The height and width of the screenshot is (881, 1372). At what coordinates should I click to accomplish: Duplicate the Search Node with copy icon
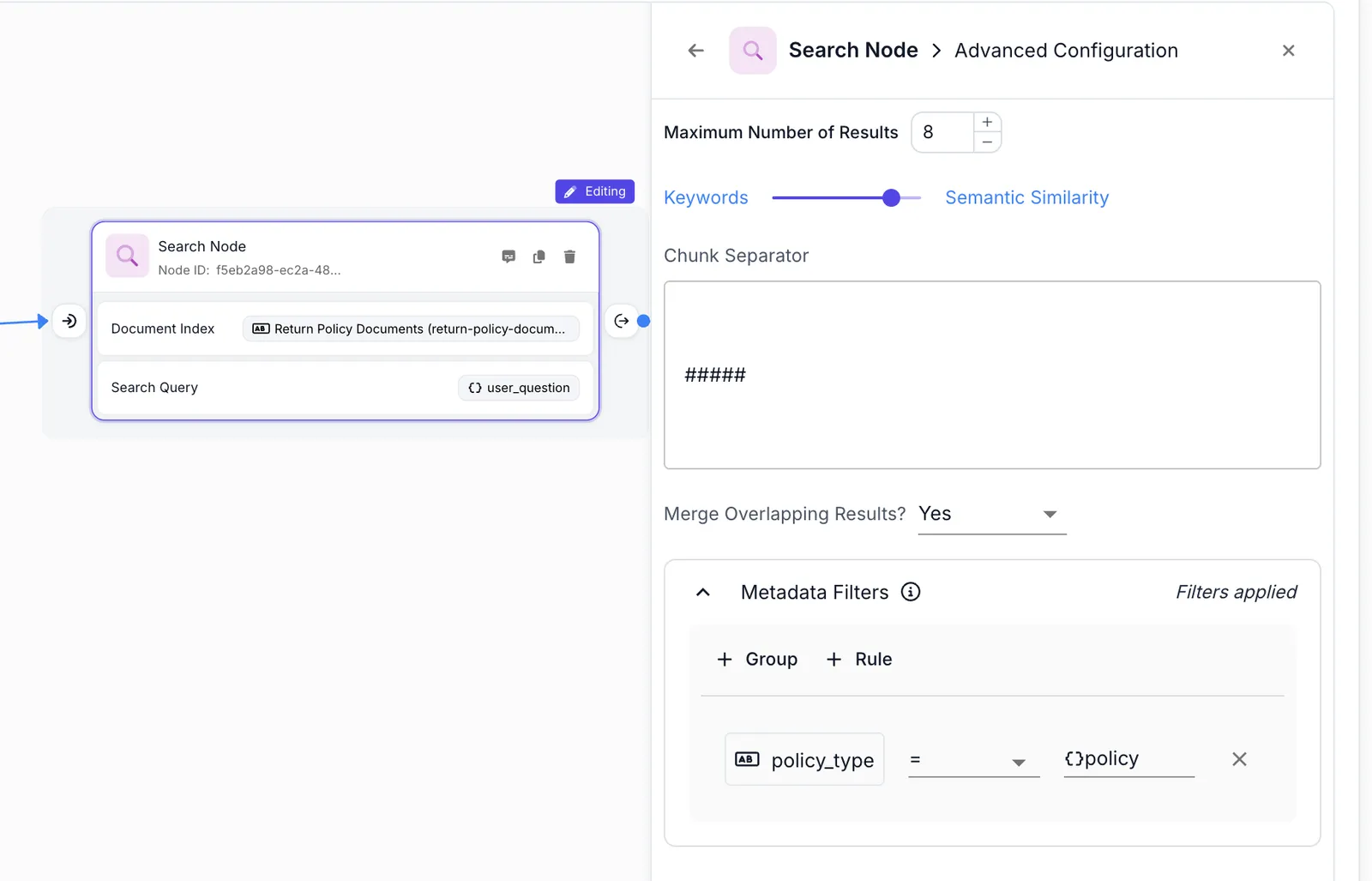click(539, 256)
